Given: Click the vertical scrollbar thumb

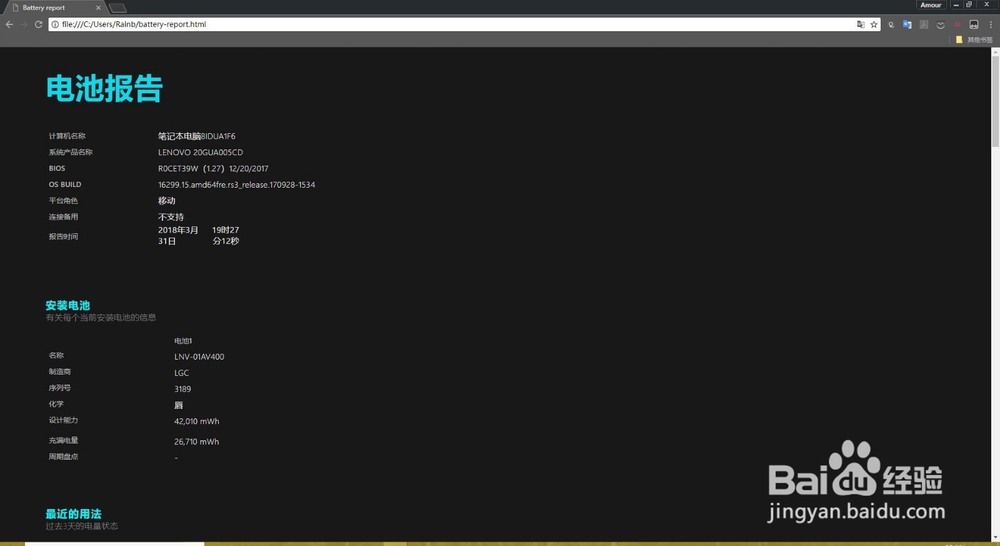Looking at the screenshot, I should 995,102.
